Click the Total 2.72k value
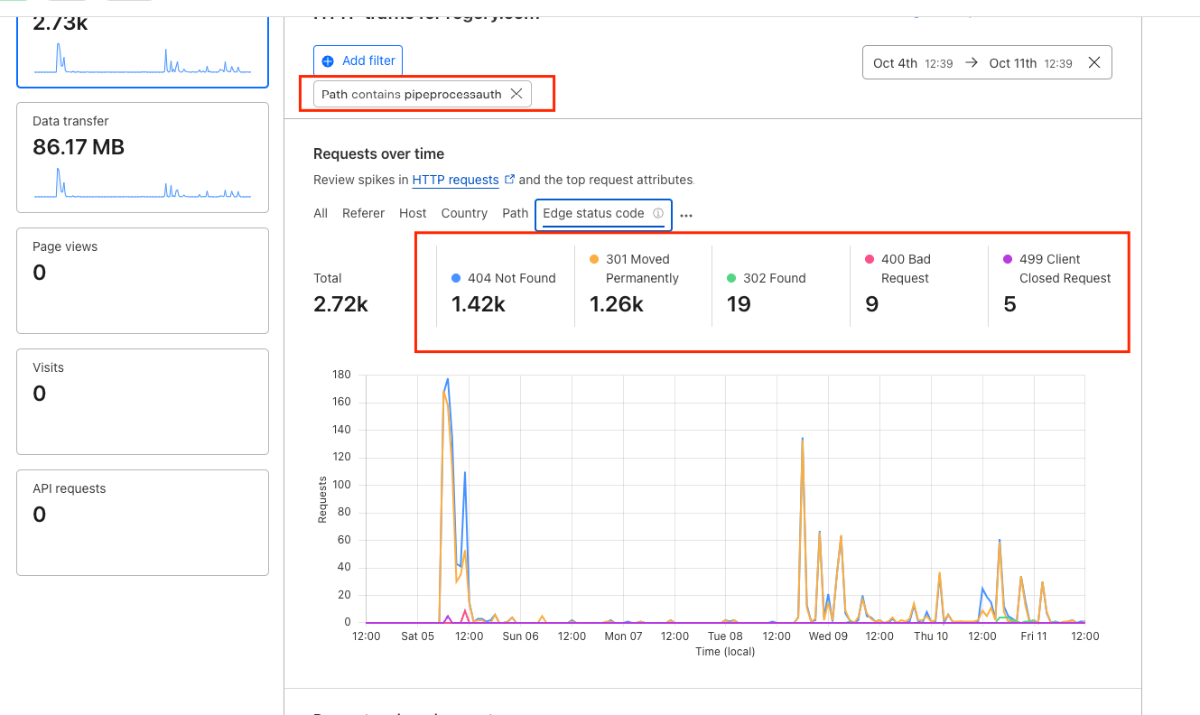Viewport: 1200px width, 715px height. pos(340,304)
